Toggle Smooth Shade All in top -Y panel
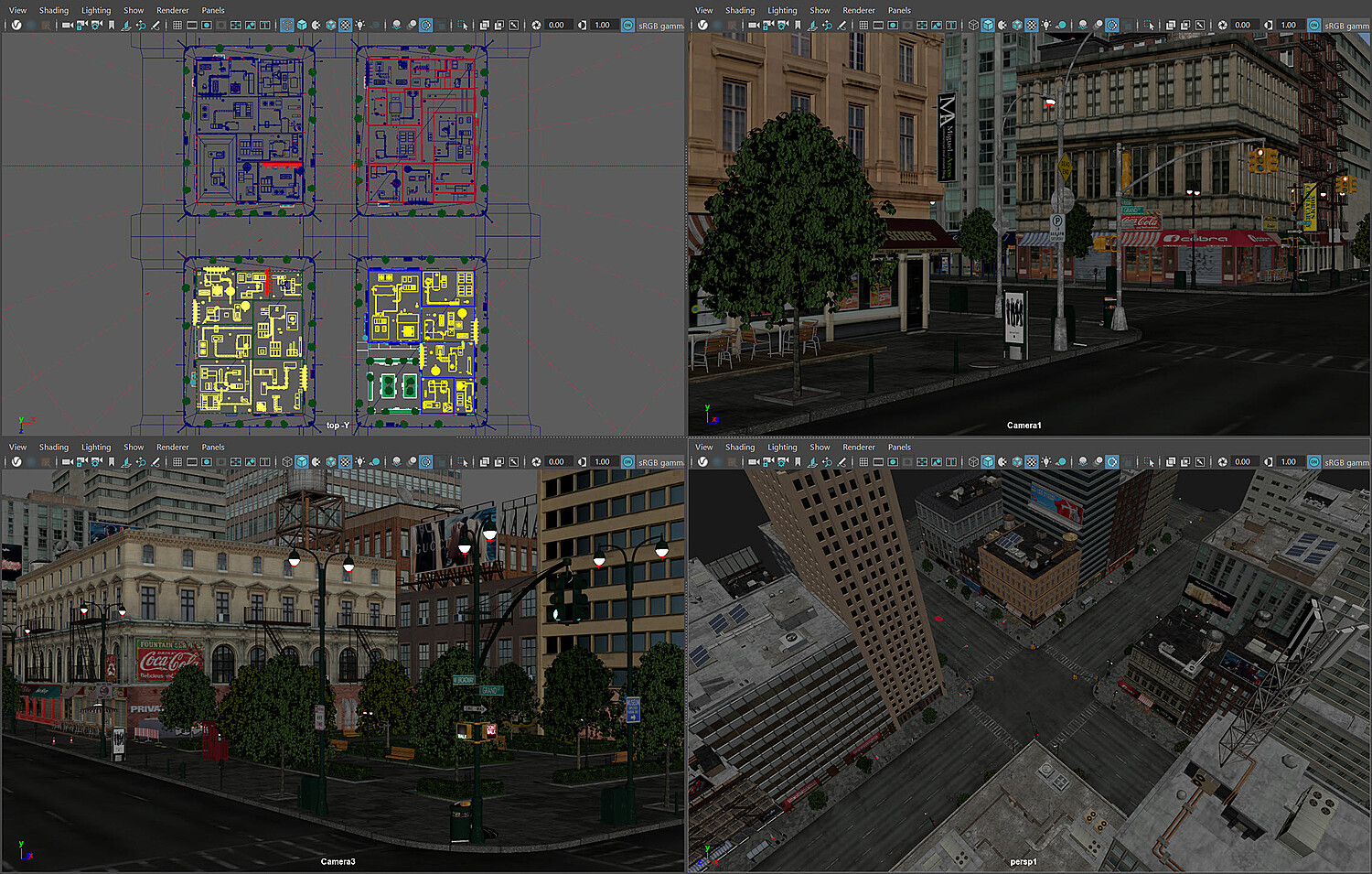Image resolution: width=1372 pixels, height=874 pixels. pyautogui.click(x=301, y=26)
